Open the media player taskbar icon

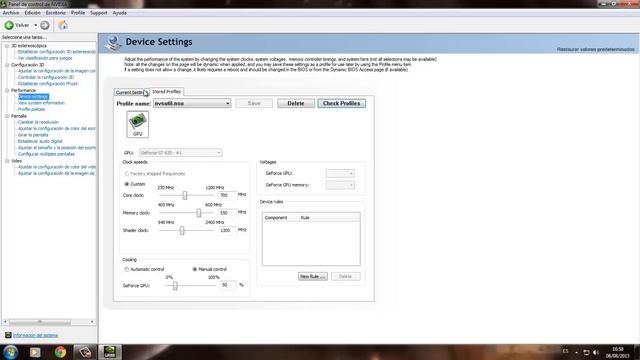point(35,352)
